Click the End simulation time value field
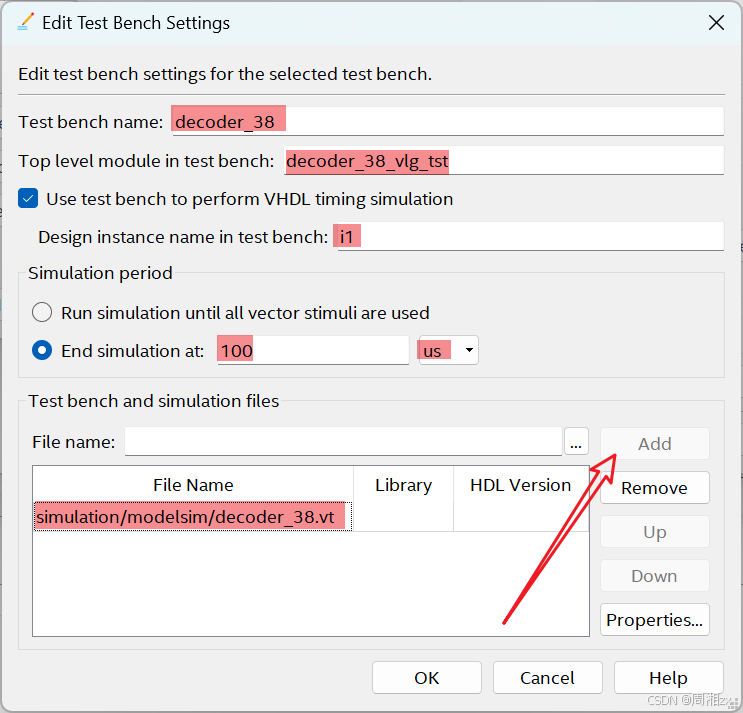This screenshot has height=713, width=743. [x=313, y=351]
